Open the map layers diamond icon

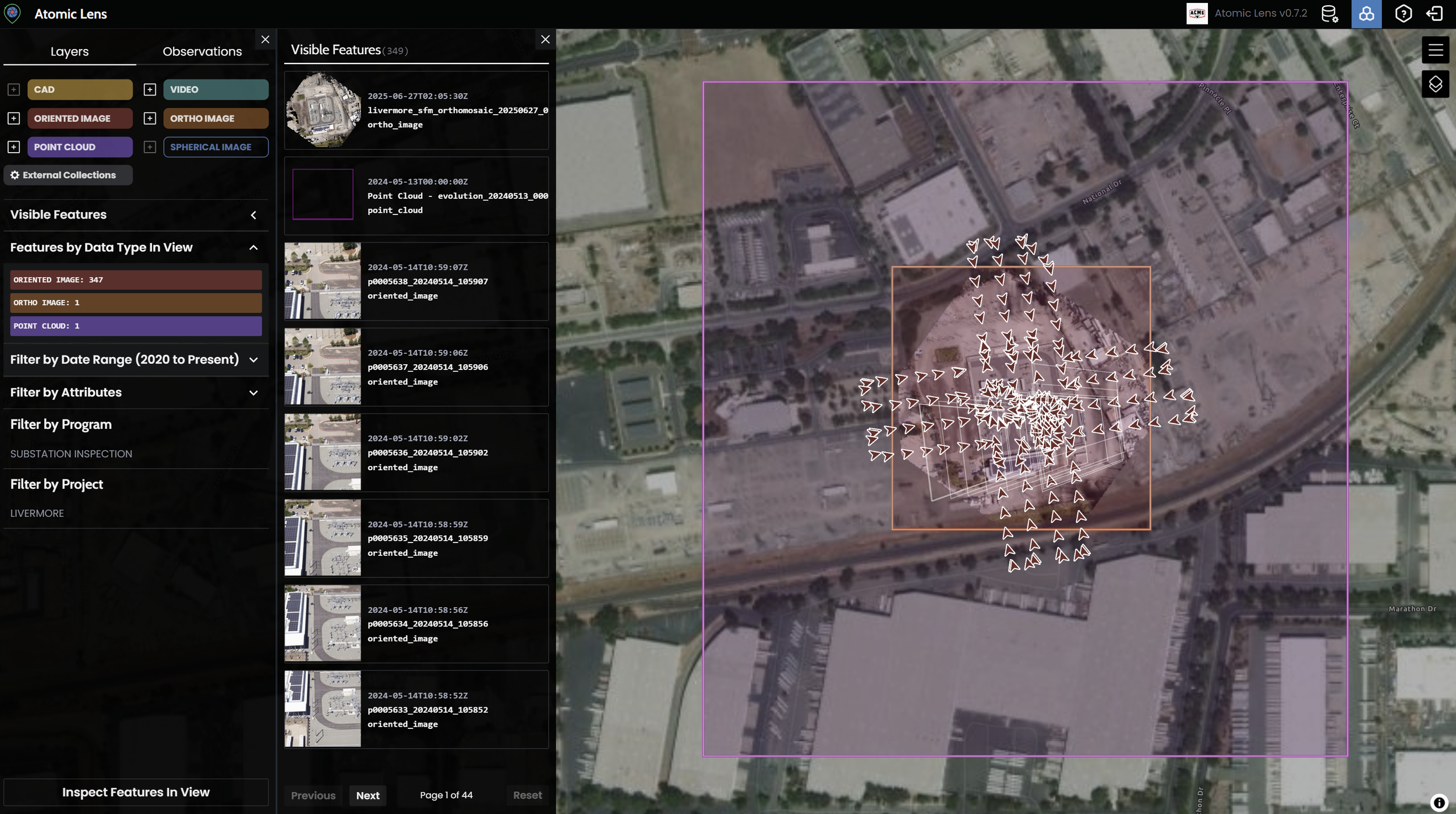(1435, 84)
